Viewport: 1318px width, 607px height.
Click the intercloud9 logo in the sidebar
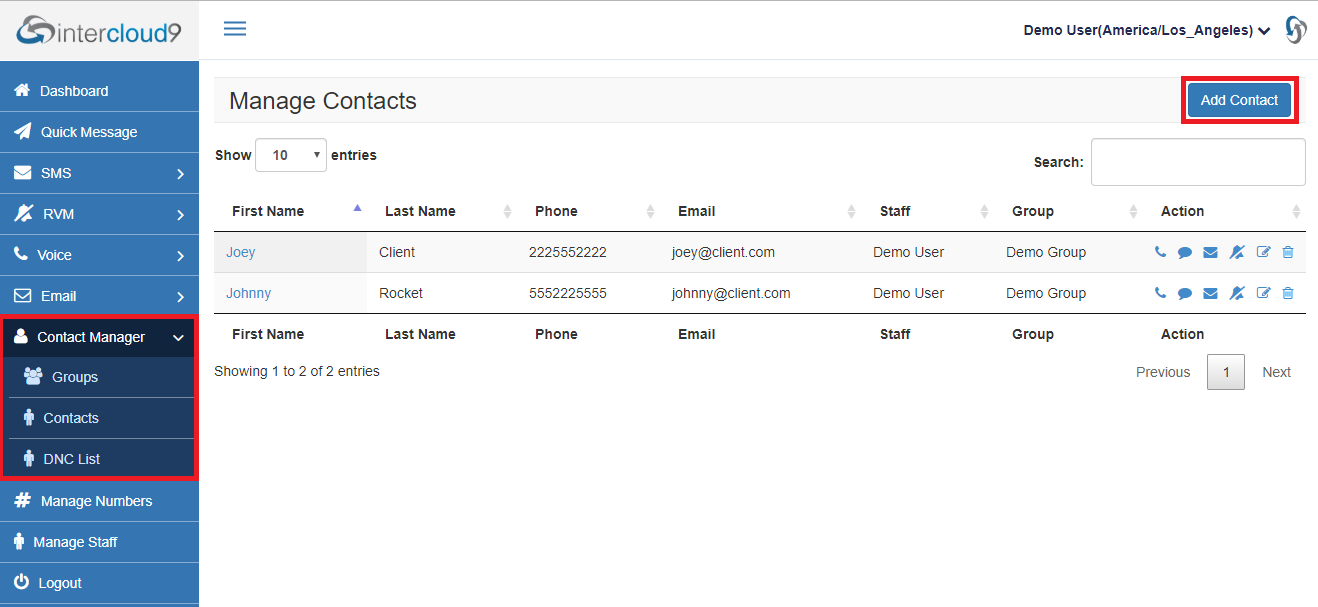pyautogui.click(x=99, y=30)
